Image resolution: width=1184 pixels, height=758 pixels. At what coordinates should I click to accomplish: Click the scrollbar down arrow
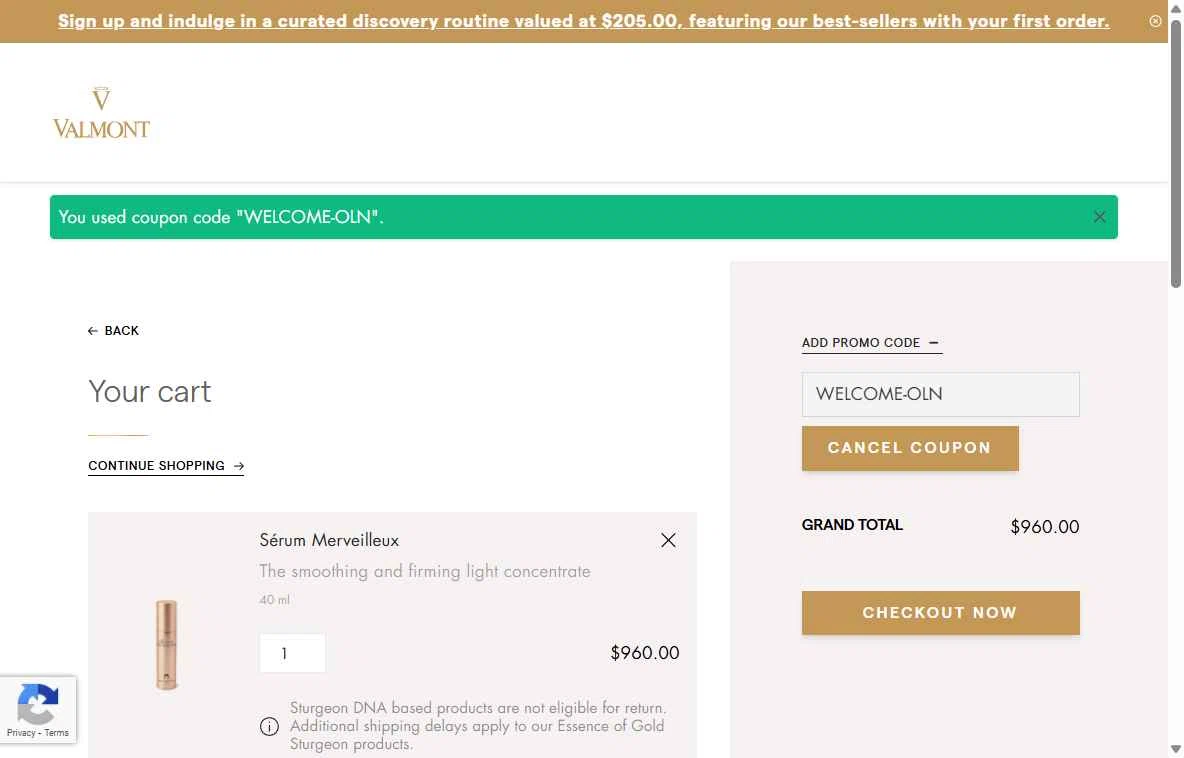coord(1176,749)
